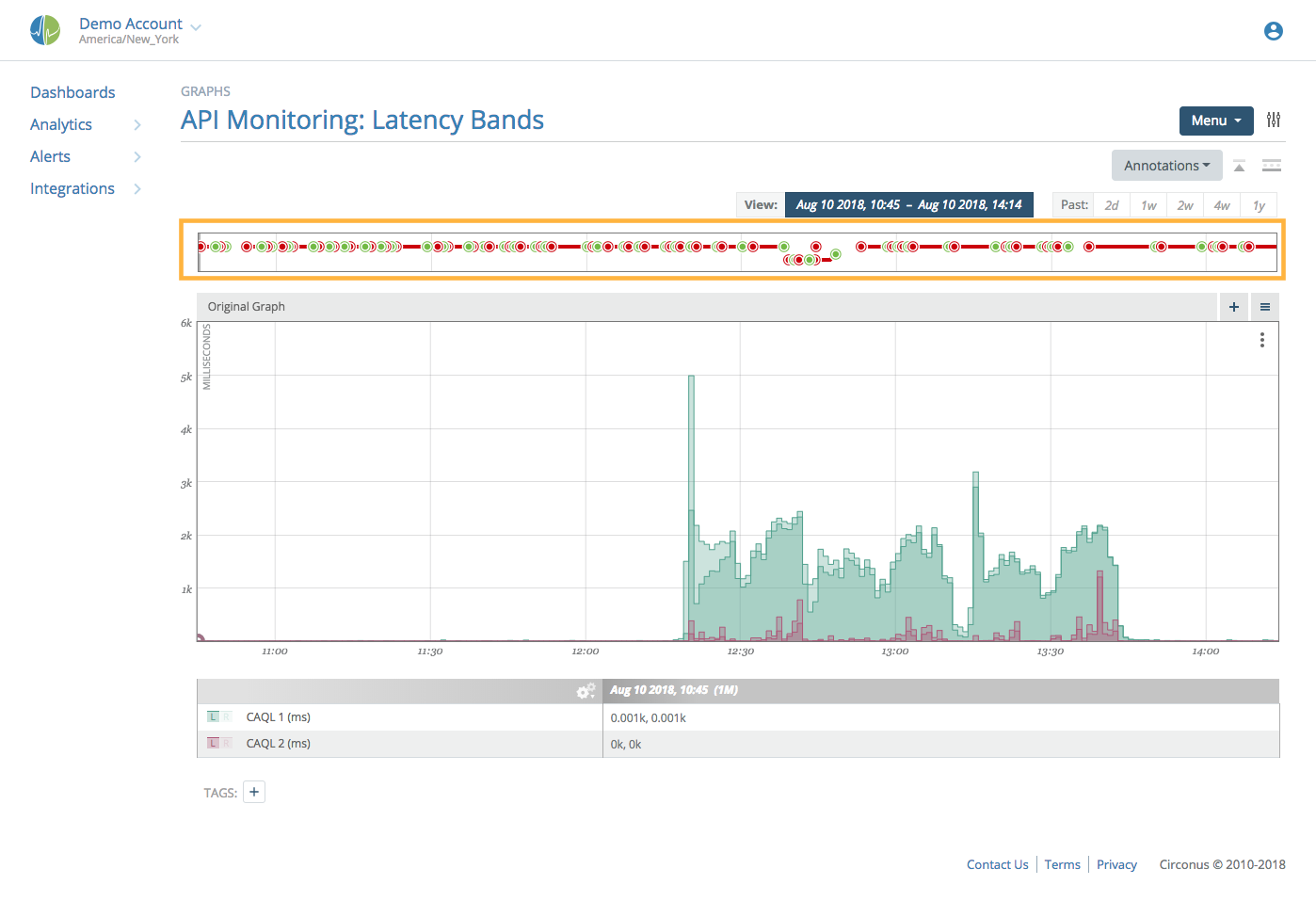Open the Menu button
The height and width of the screenshot is (917, 1316).
[x=1215, y=121]
